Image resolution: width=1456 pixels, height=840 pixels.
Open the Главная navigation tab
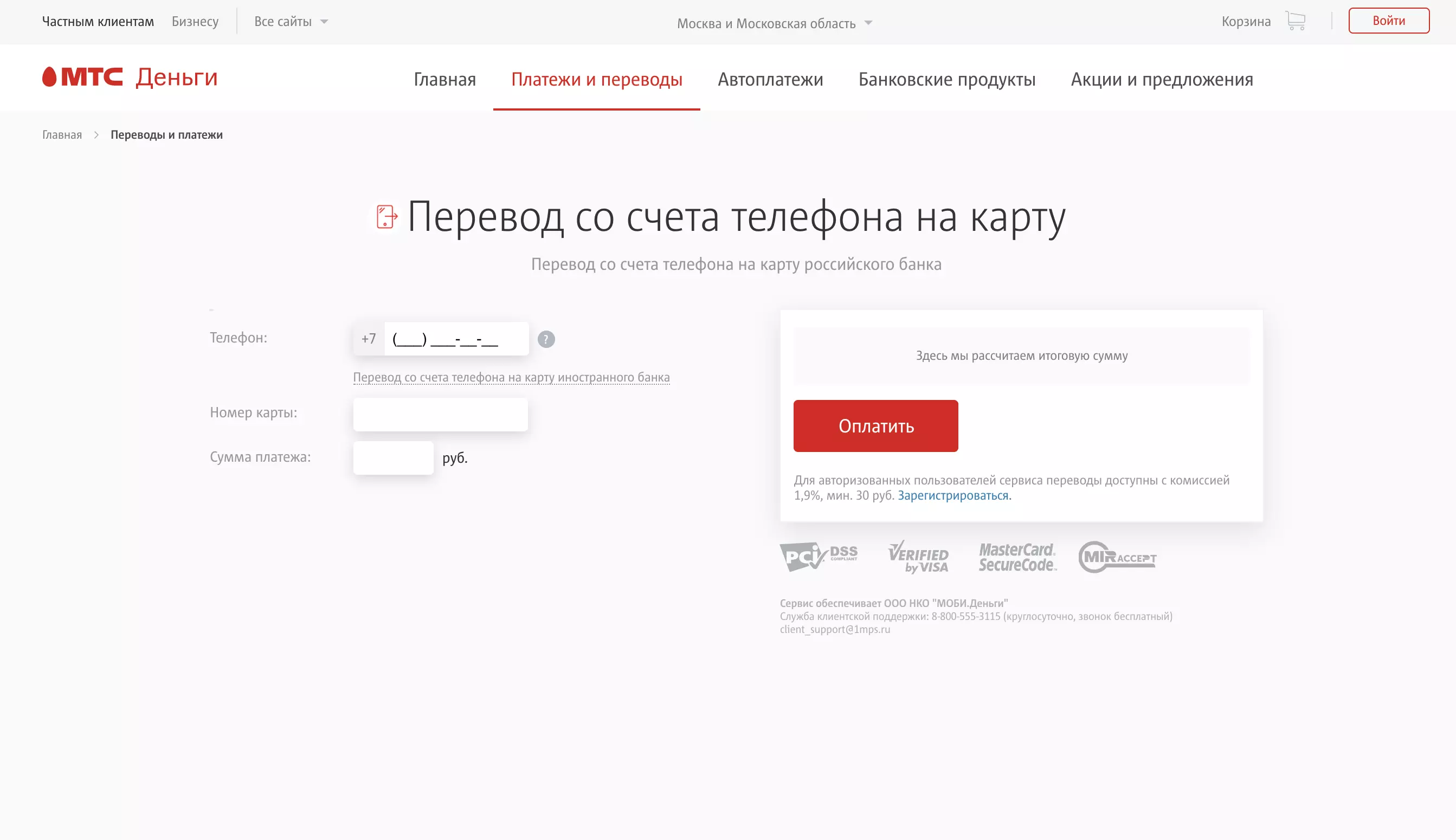coord(444,79)
